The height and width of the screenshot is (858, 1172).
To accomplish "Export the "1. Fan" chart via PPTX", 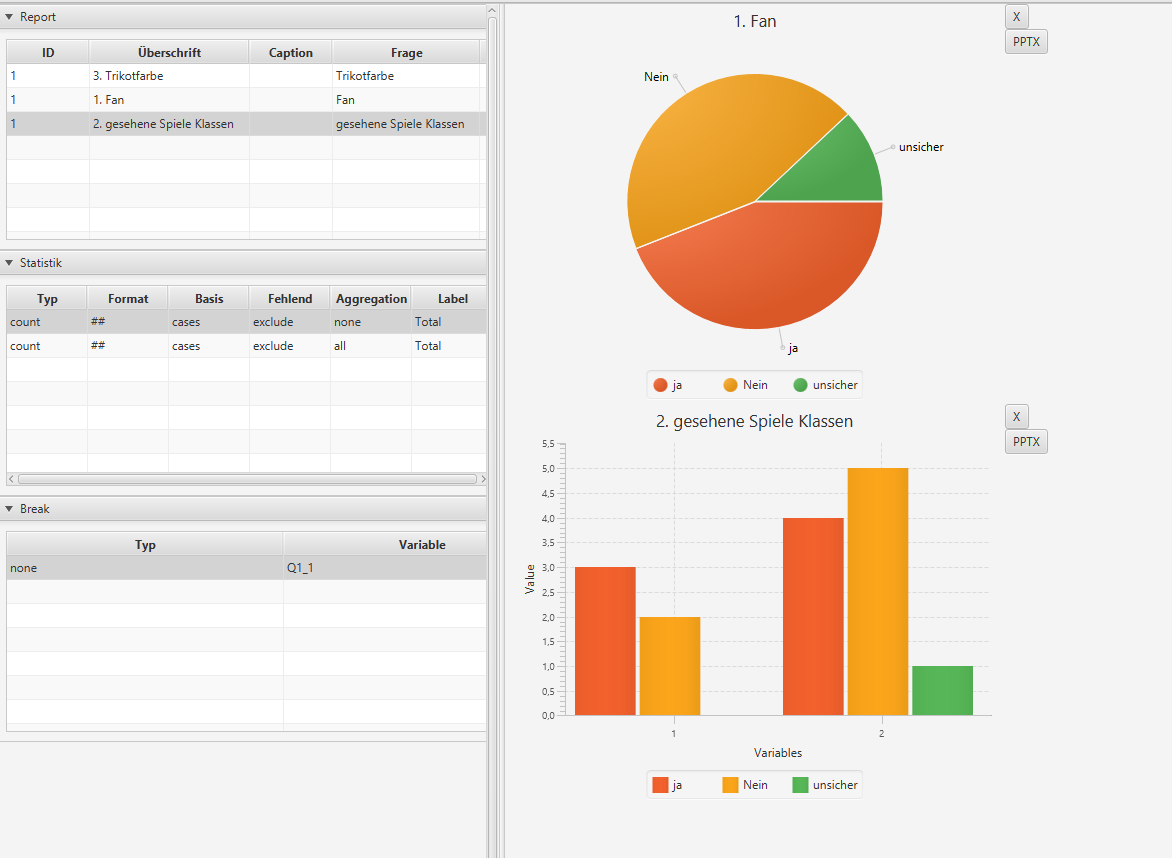I will tap(1026, 42).
